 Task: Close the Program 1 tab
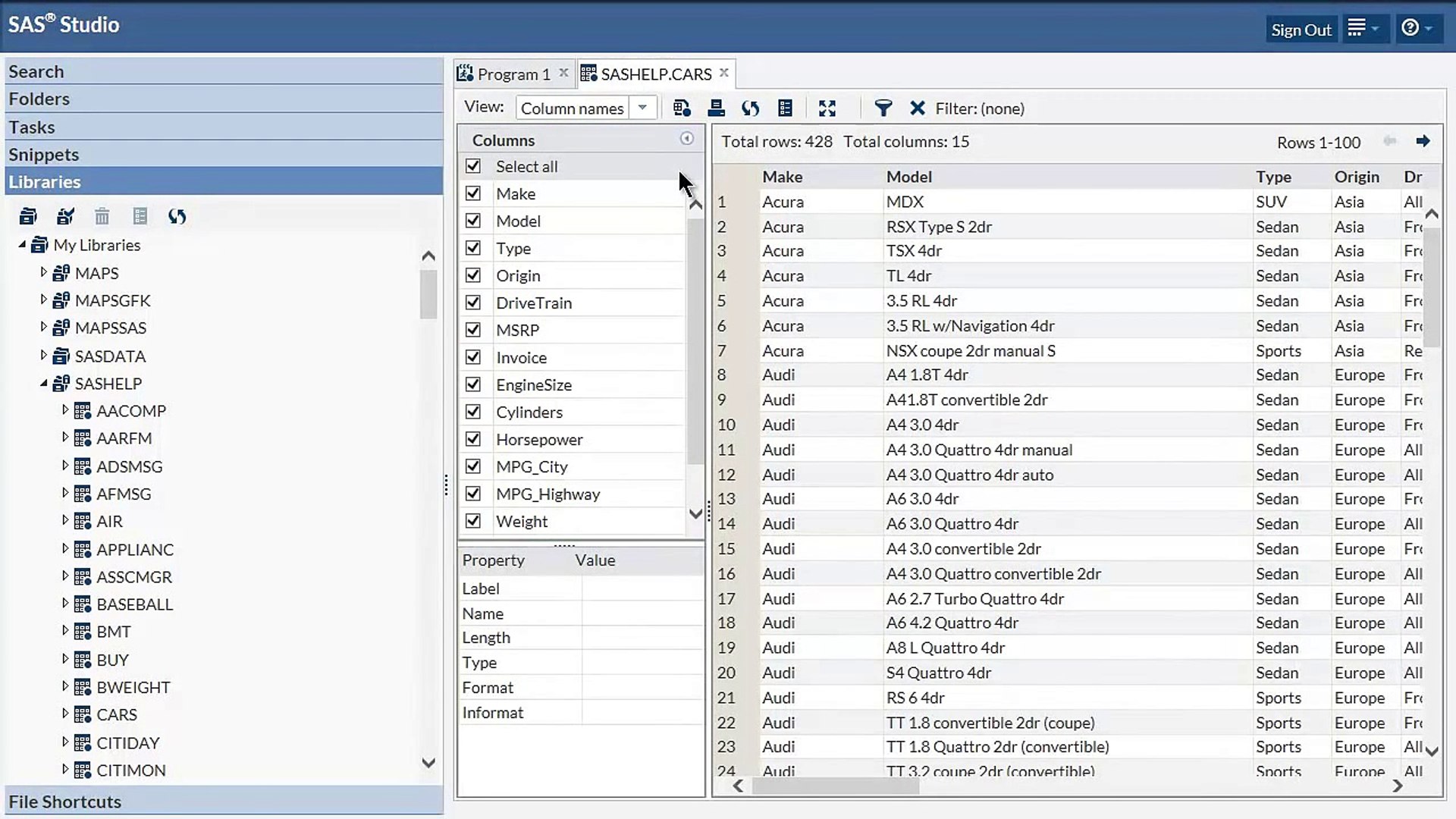coord(563,73)
